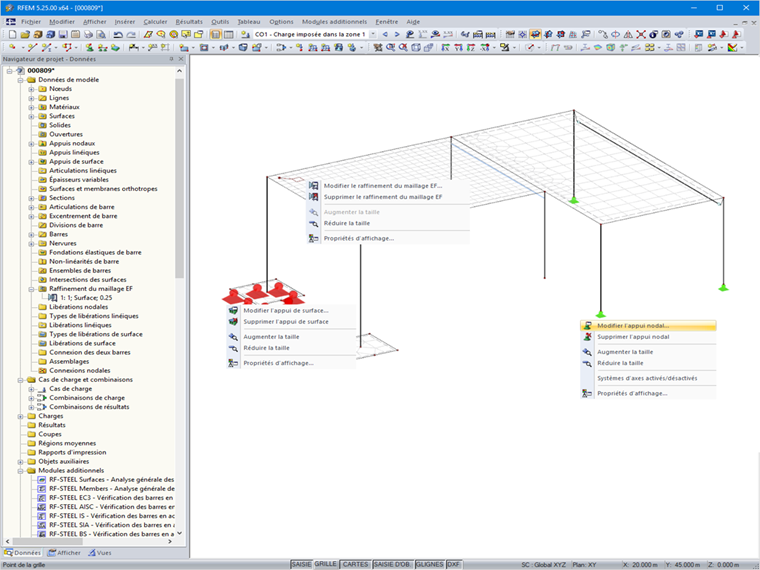Click the Supprimer le raffinement du maillage icon

coord(314,197)
